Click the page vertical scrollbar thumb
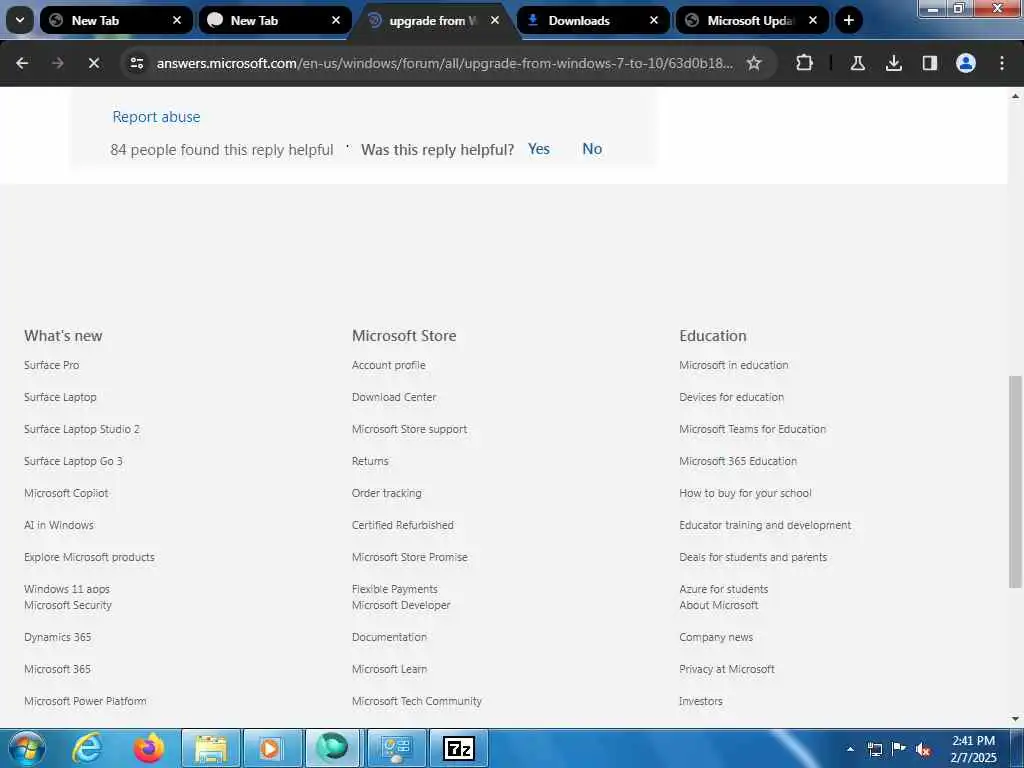 tap(1015, 482)
